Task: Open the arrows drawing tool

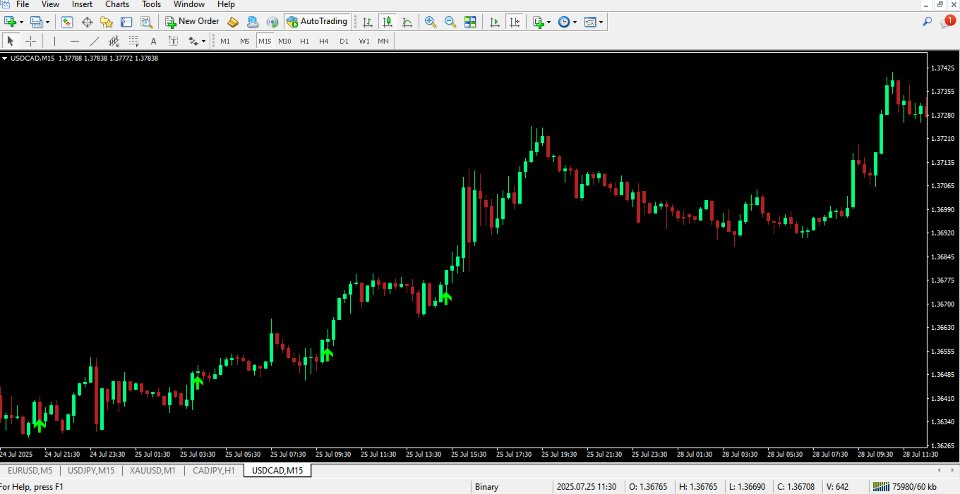Action: (193, 41)
